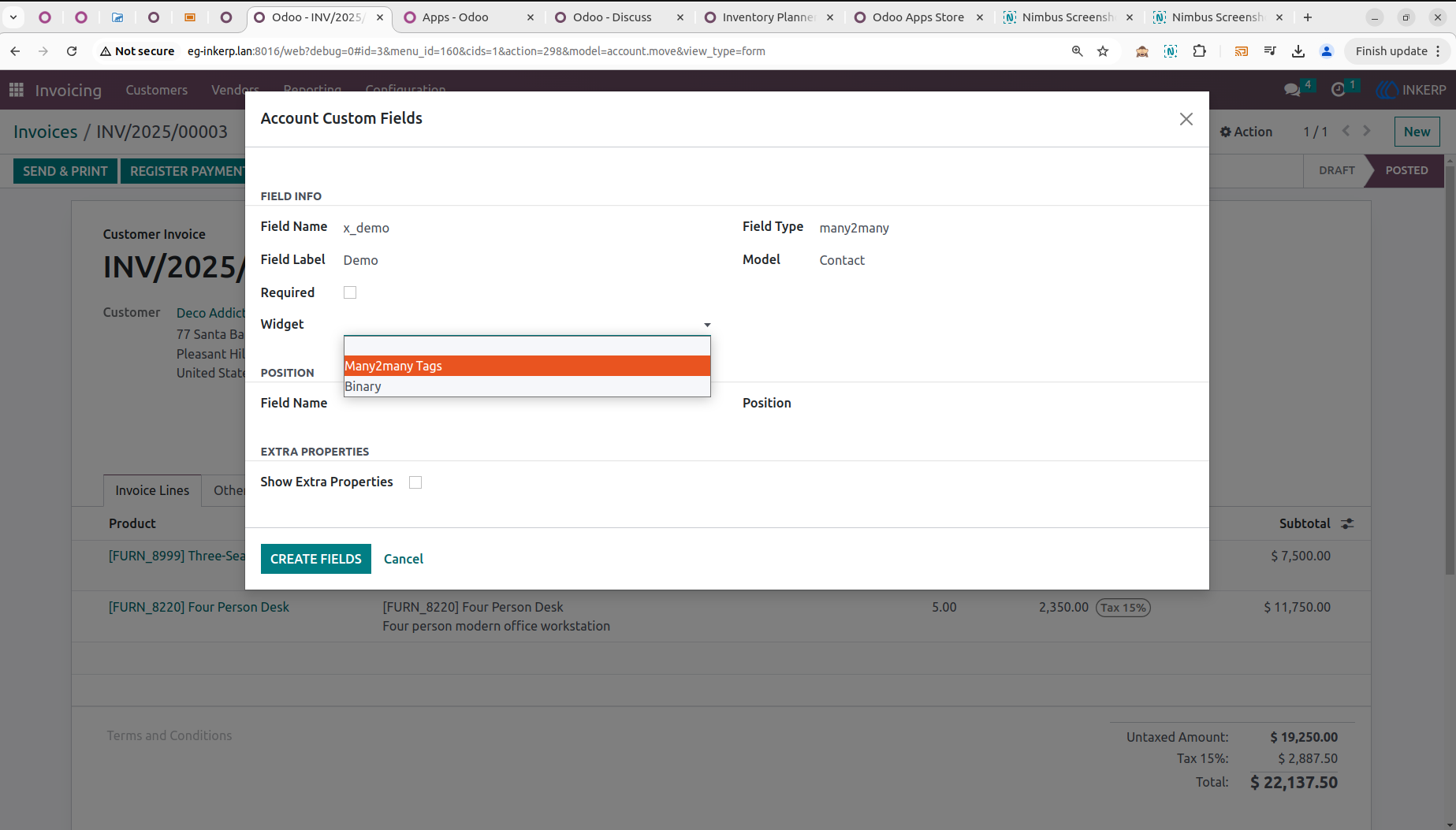This screenshot has width=1456, height=830.
Task: Open the activities clock icon
Action: [x=1338, y=90]
